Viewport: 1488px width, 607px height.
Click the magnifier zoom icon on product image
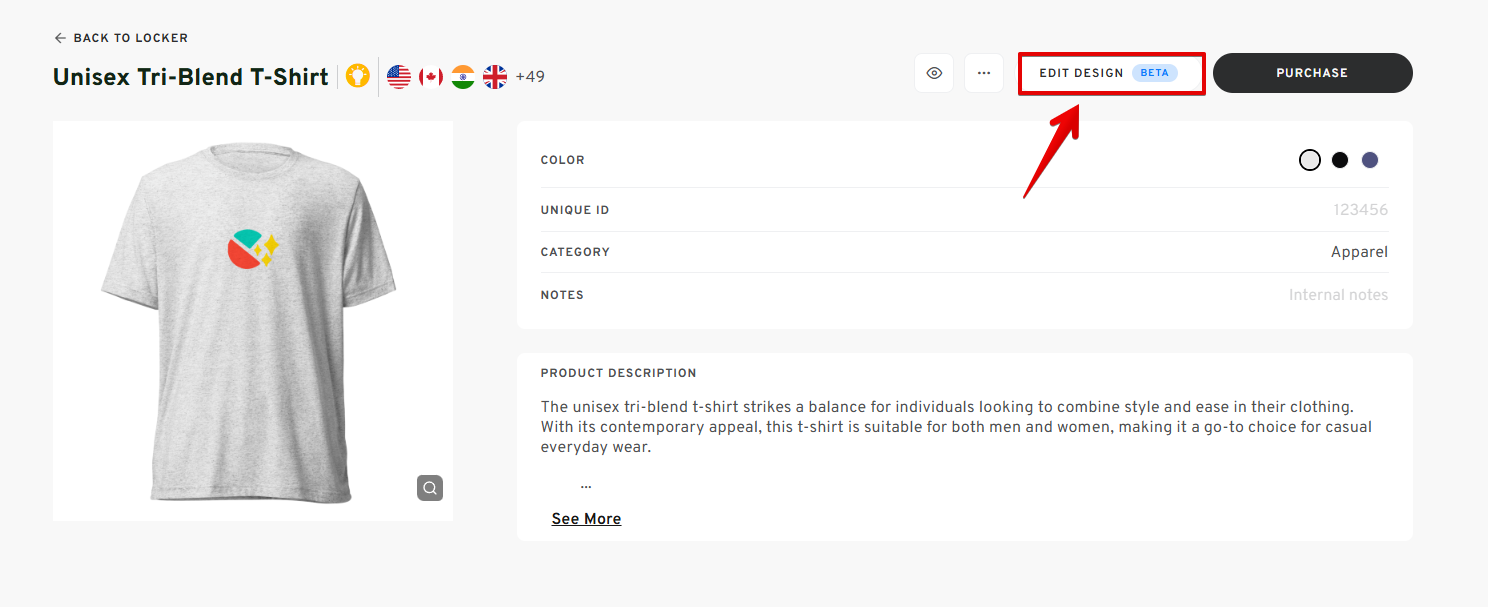tap(430, 488)
